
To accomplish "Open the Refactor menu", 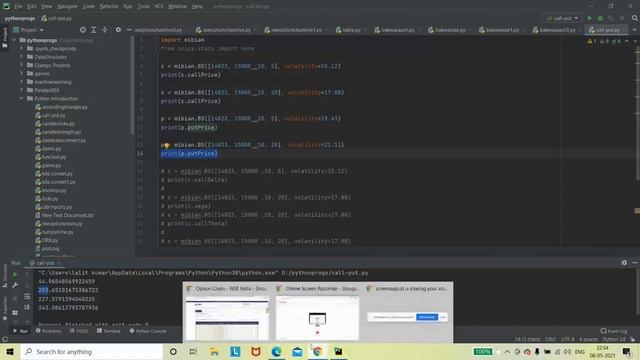I will 109,6.
